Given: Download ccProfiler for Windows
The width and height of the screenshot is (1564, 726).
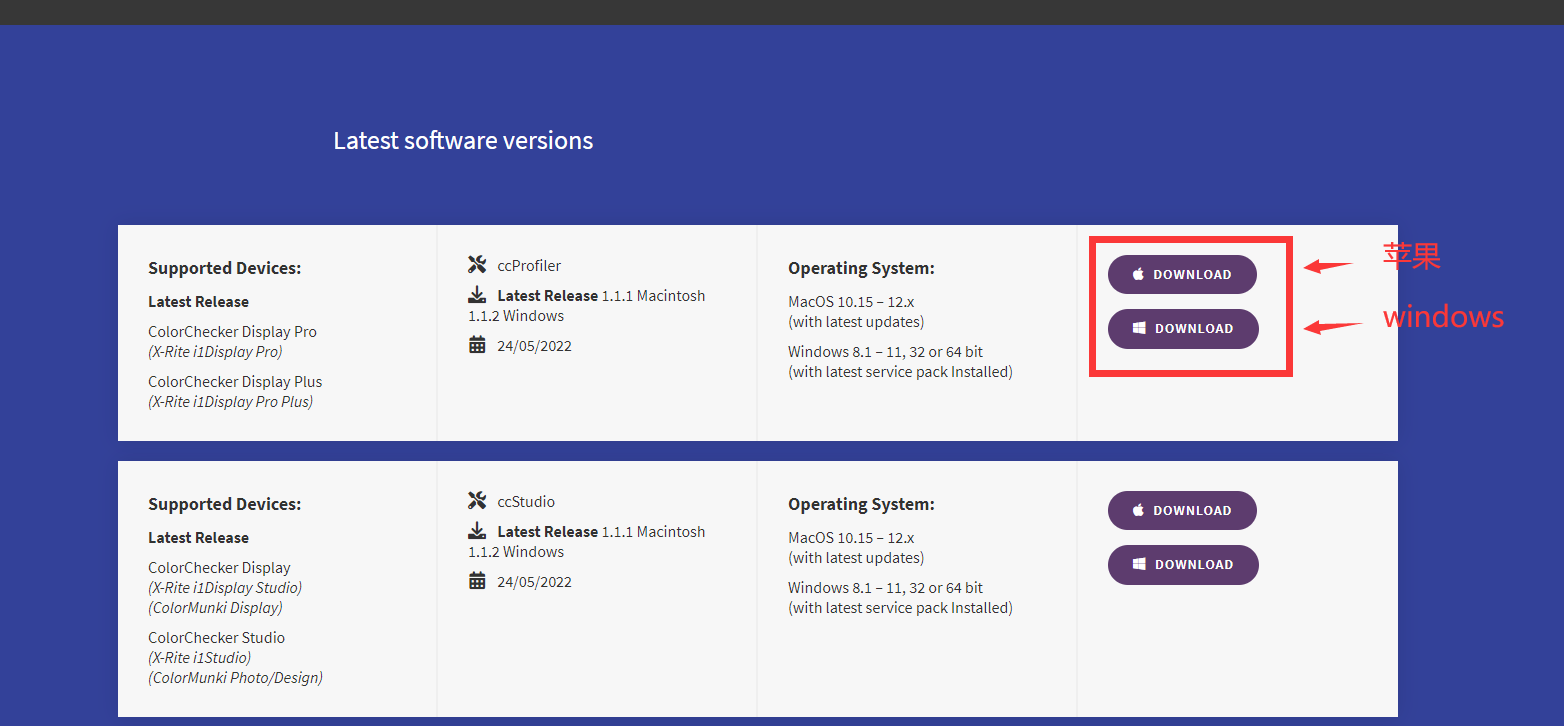Looking at the screenshot, I should (x=1183, y=328).
